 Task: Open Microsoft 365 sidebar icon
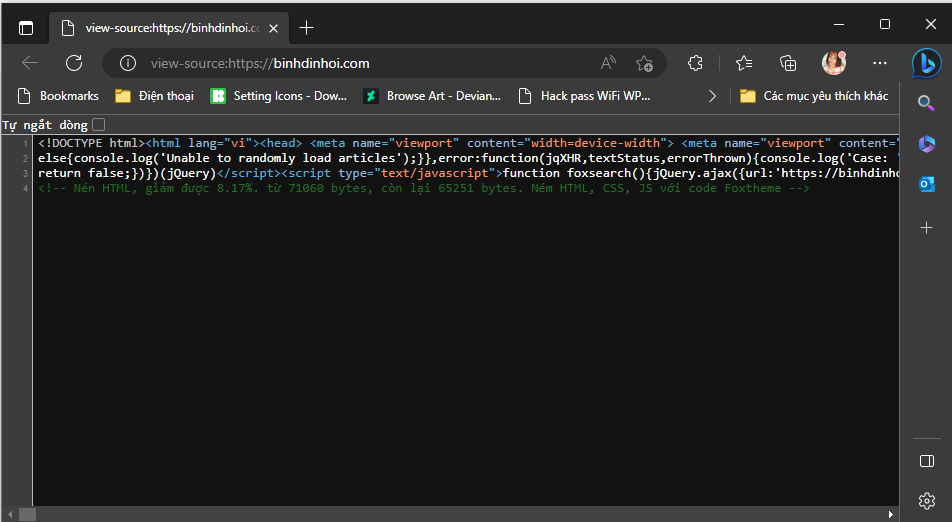926,144
